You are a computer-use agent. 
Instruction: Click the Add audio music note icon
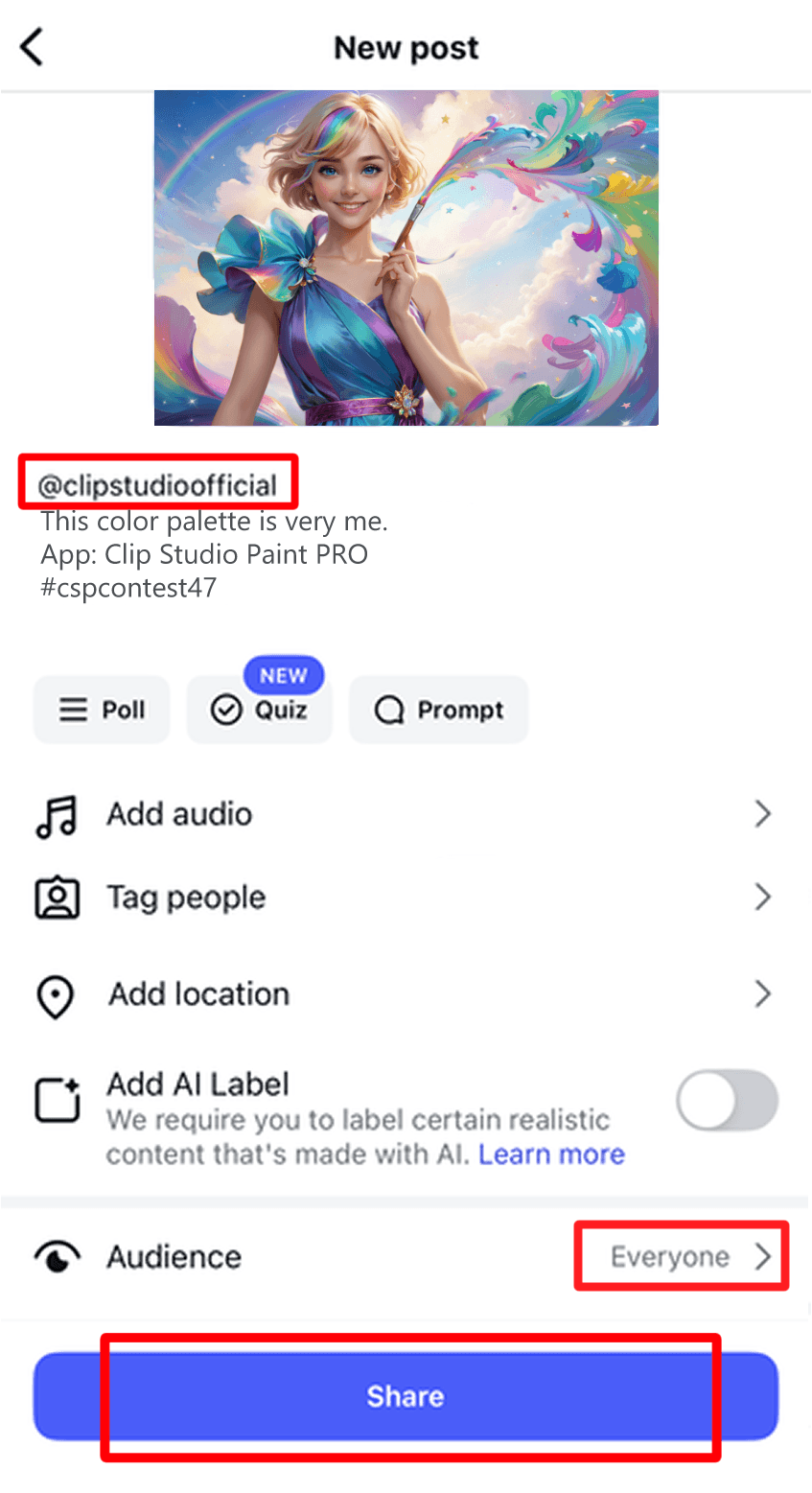[x=58, y=814]
